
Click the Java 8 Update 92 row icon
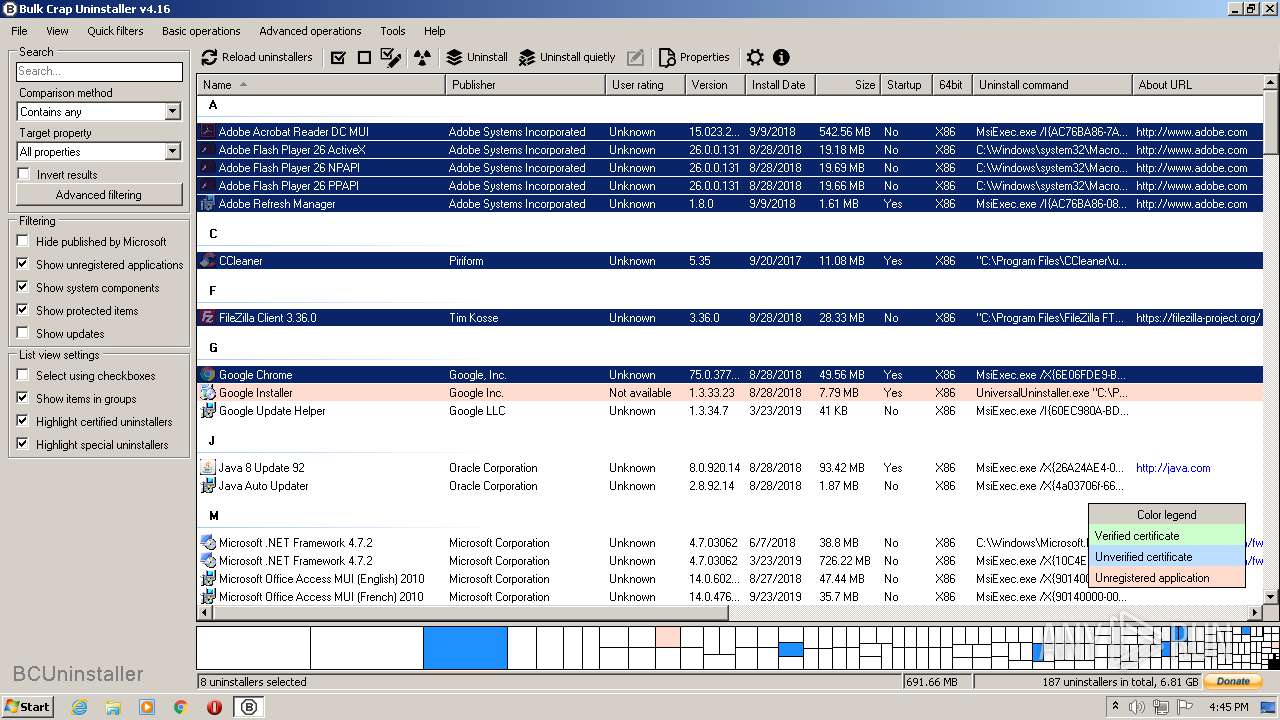point(208,468)
